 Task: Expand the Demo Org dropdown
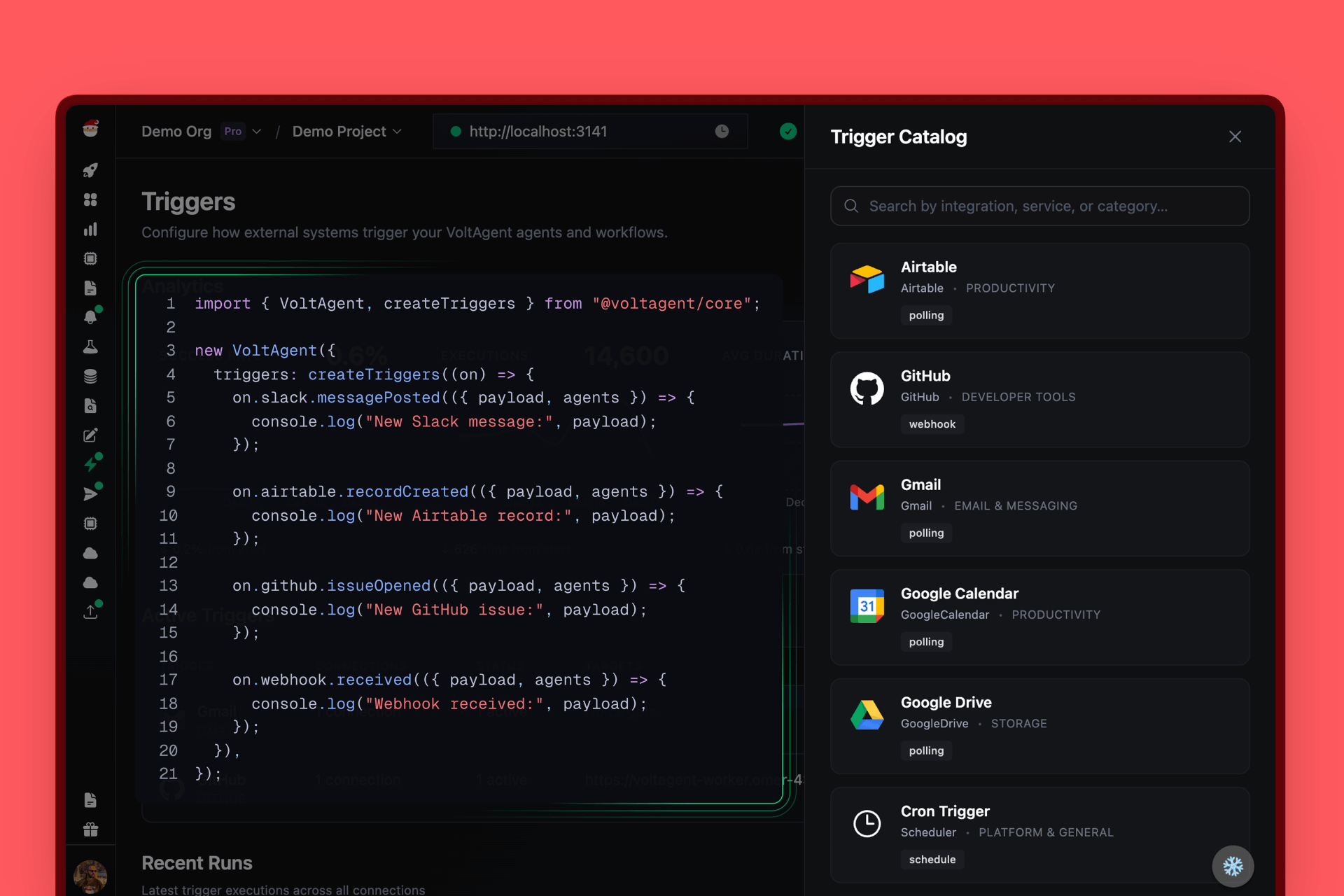[257, 131]
